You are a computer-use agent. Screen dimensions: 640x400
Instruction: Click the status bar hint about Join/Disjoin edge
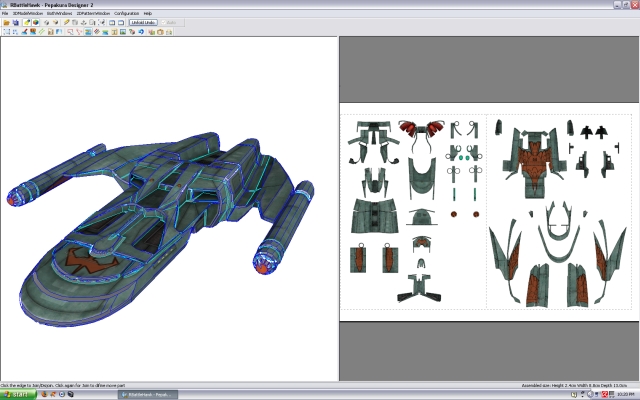click(62, 385)
